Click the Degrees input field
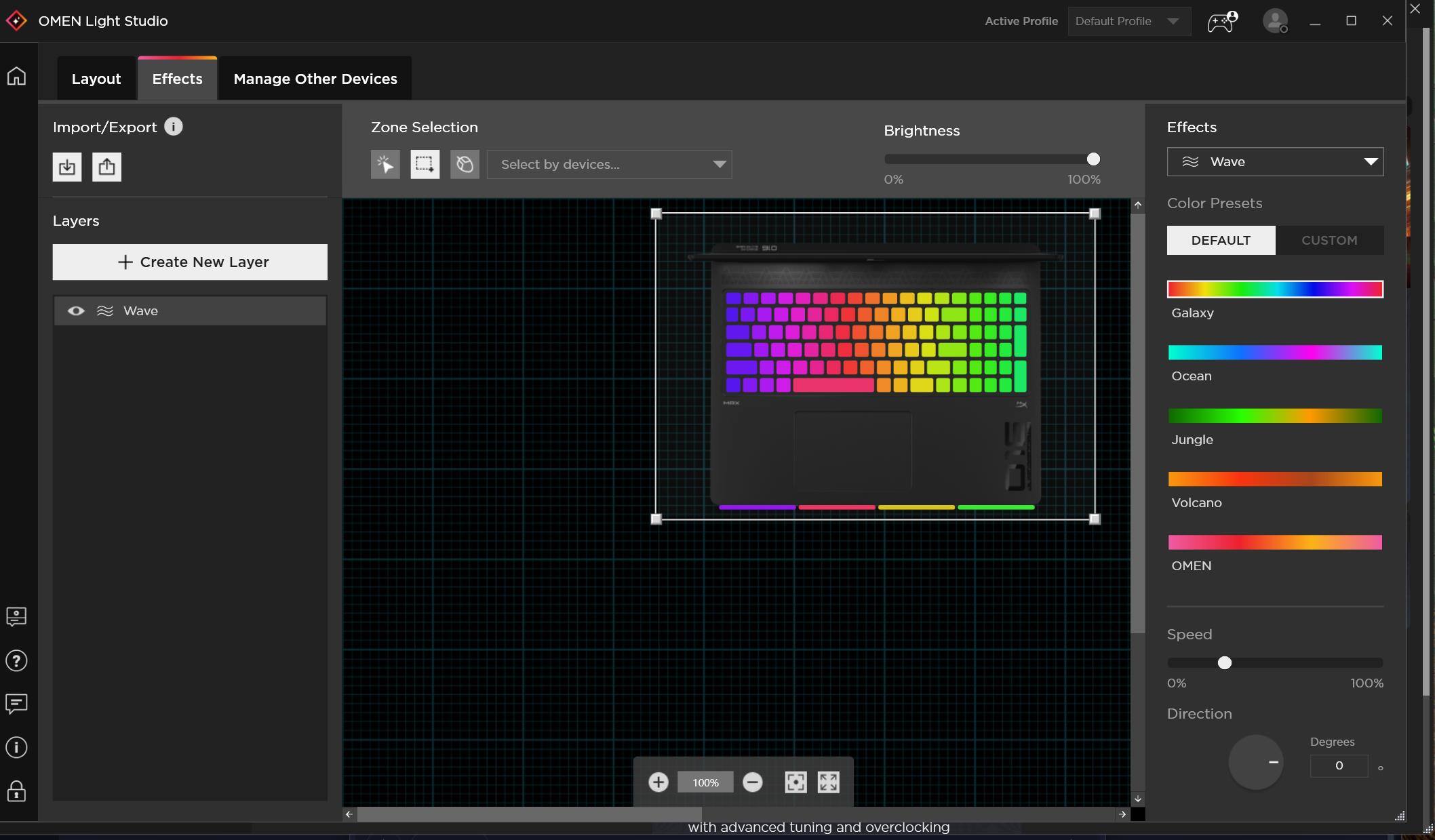Screen dimensions: 1435x840 (1339, 765)
